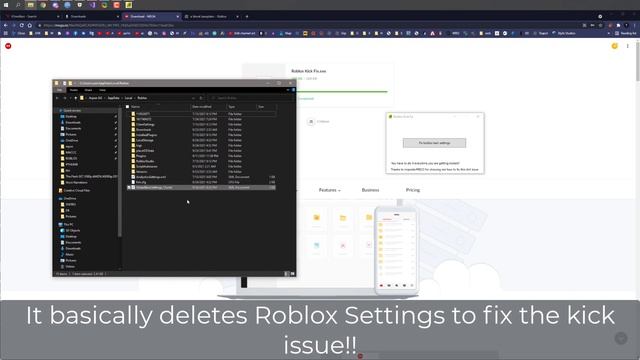
Task: Go up one folder in Explorer
Action: [x=76, y=98]
